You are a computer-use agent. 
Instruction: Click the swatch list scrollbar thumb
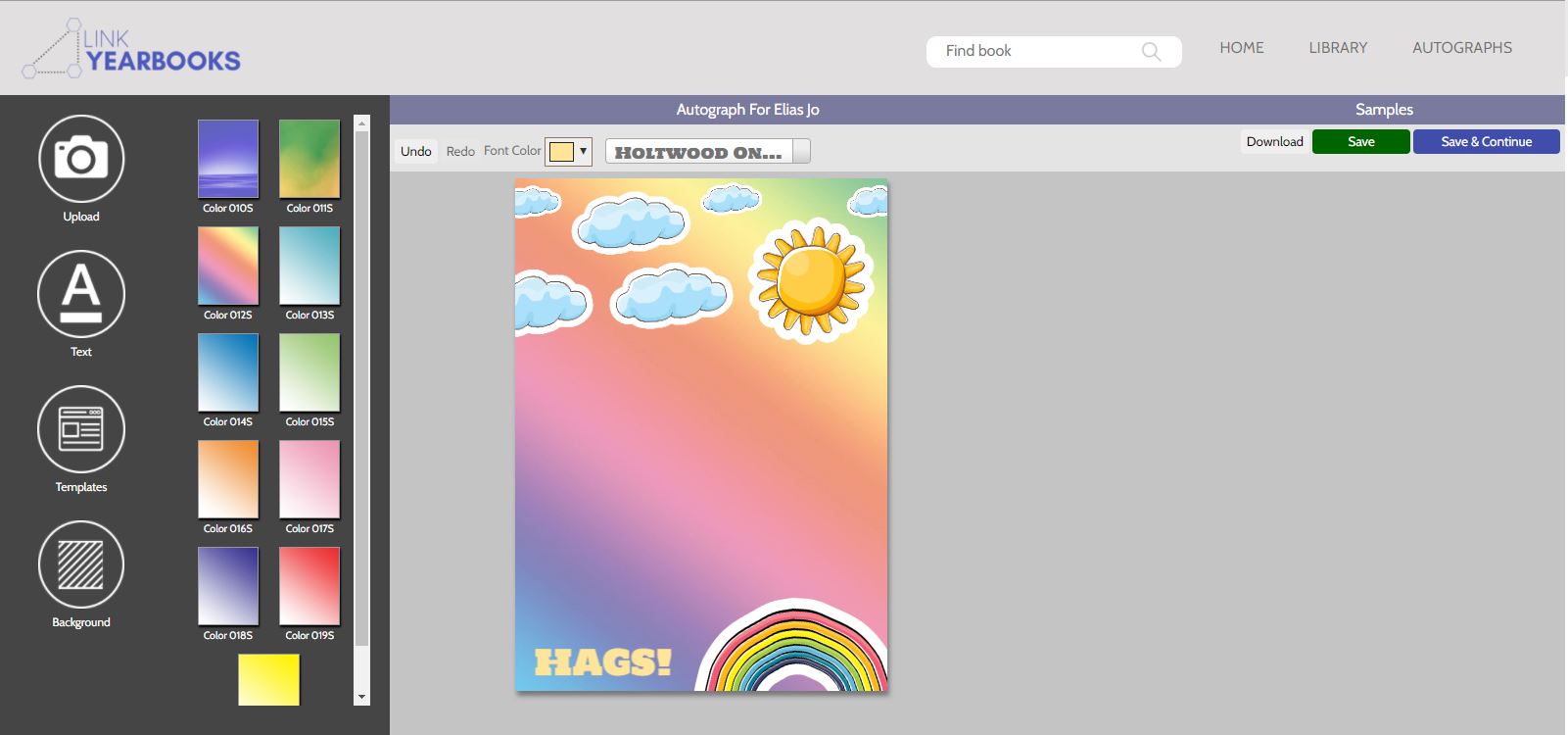pos(361,388)
